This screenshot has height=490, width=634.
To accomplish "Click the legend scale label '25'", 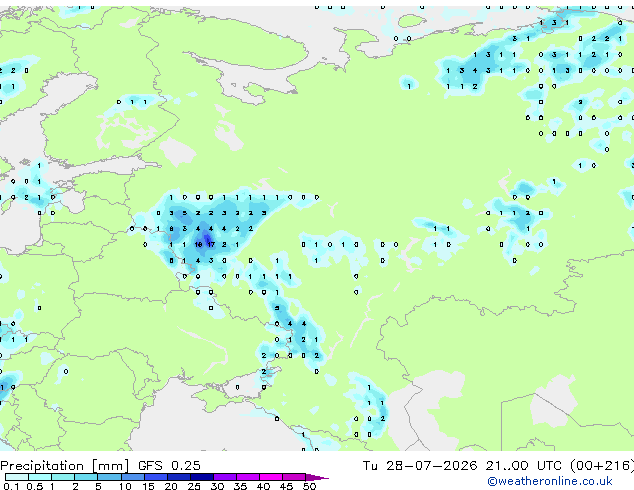I will [194, 486].
